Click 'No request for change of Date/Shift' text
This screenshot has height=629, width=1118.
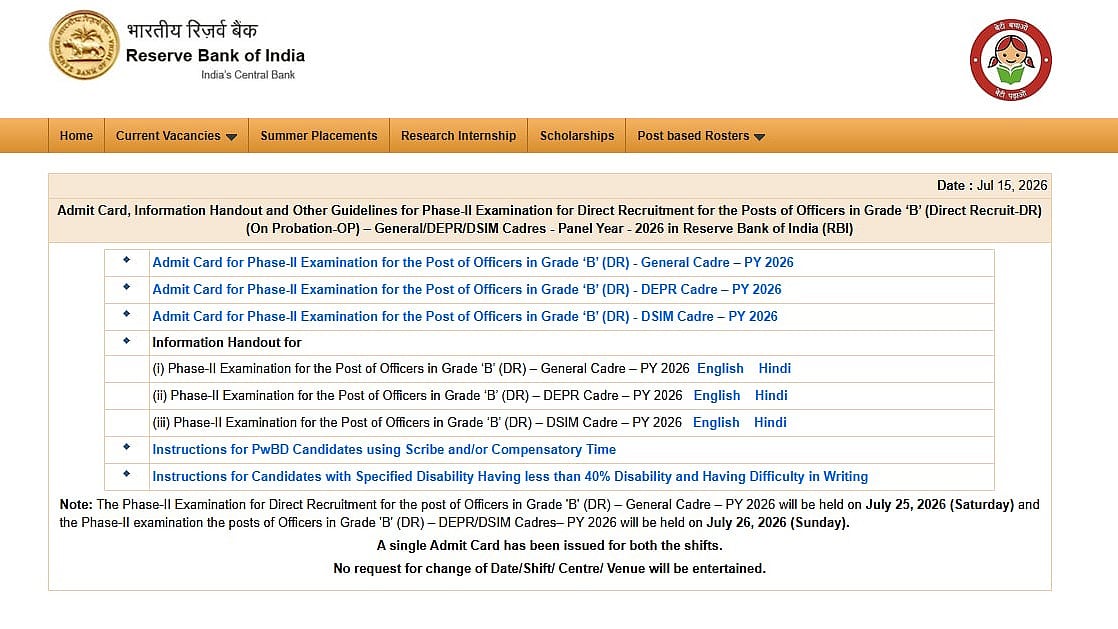(549, 568)
